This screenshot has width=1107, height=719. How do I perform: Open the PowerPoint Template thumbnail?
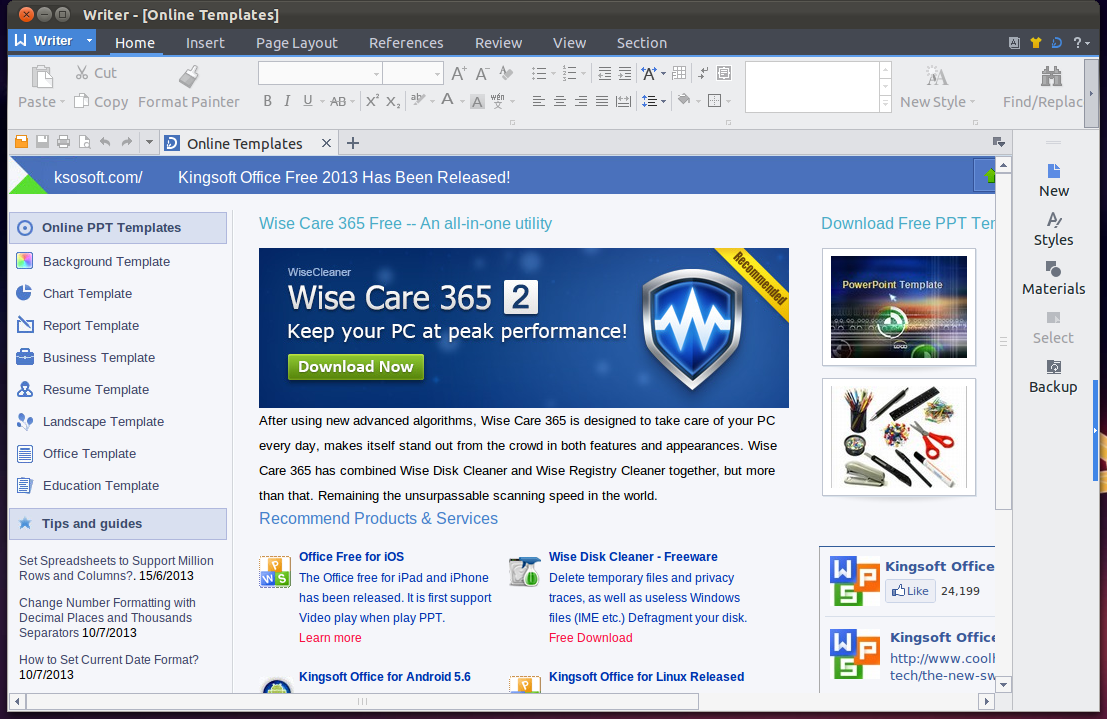click(x=899, y=307)
